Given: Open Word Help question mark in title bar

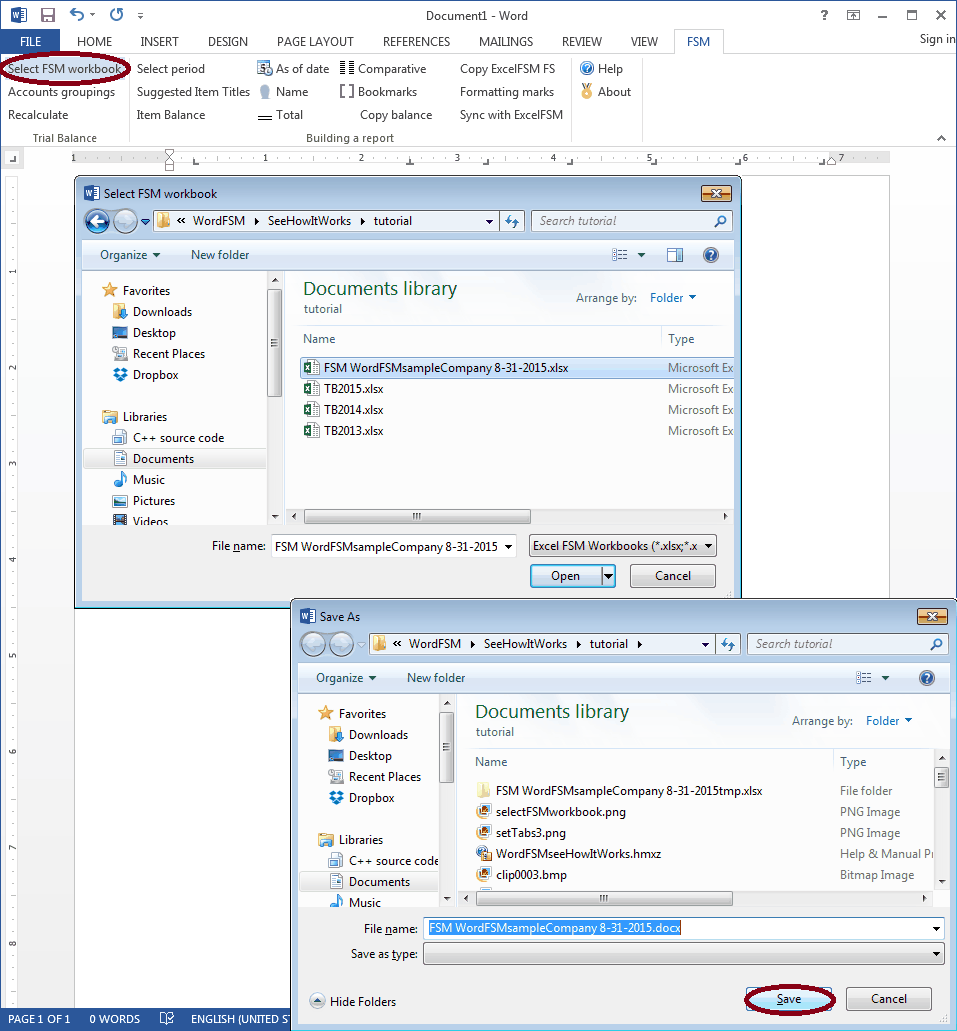Looking at the screenshot, I should coord(824,15).
